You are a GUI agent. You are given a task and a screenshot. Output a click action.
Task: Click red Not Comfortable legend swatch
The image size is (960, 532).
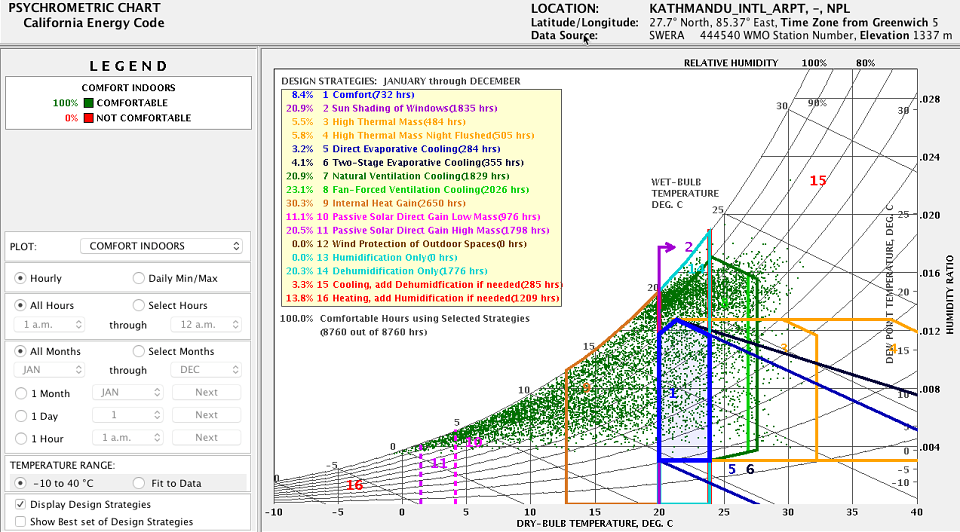coord(88,118)
